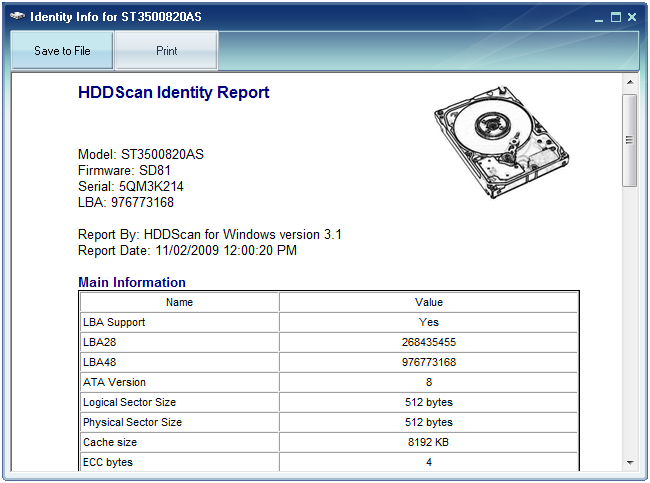
Task: Click the Report By HDDScan version line
Action: coord(210,235)
